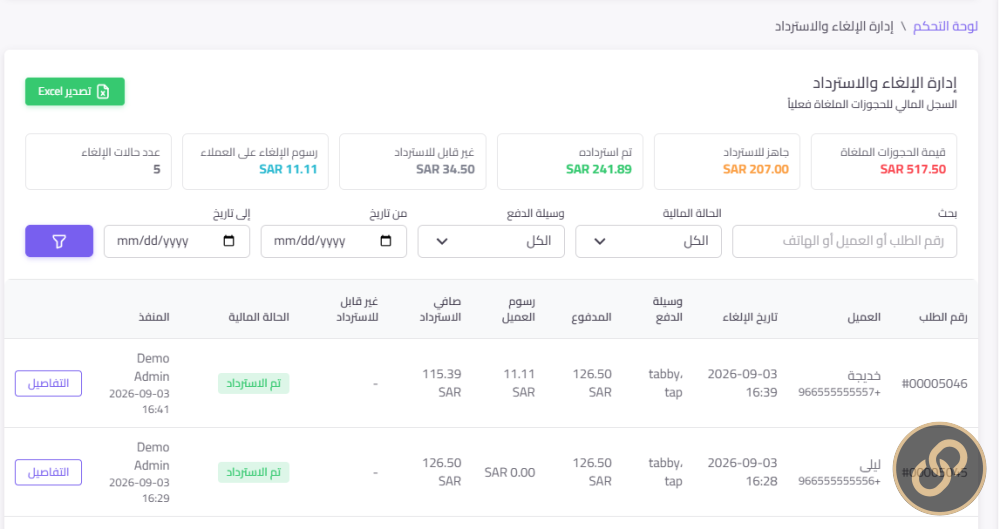This screenshot has height=529, width=1000.
Task: Open calendar picker in 'من تاريخ' field
Action: click(386, 241)
